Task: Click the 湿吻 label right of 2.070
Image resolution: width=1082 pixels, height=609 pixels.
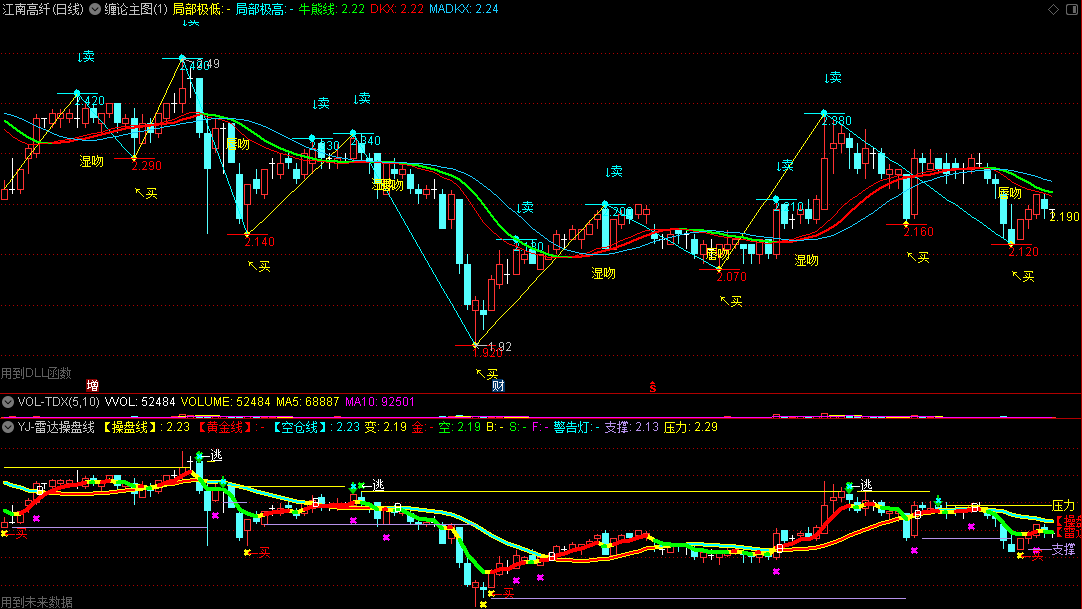Action: coord(807,261)
